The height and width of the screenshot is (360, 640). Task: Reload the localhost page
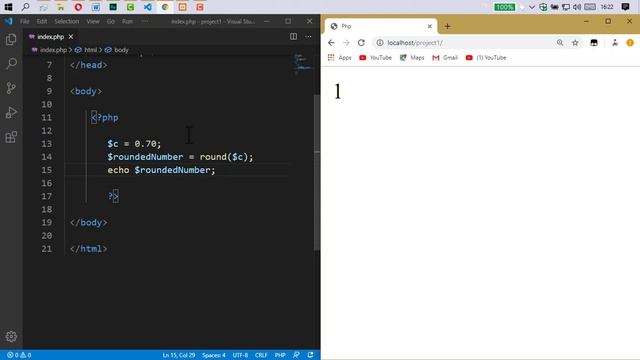pos(361,42)
